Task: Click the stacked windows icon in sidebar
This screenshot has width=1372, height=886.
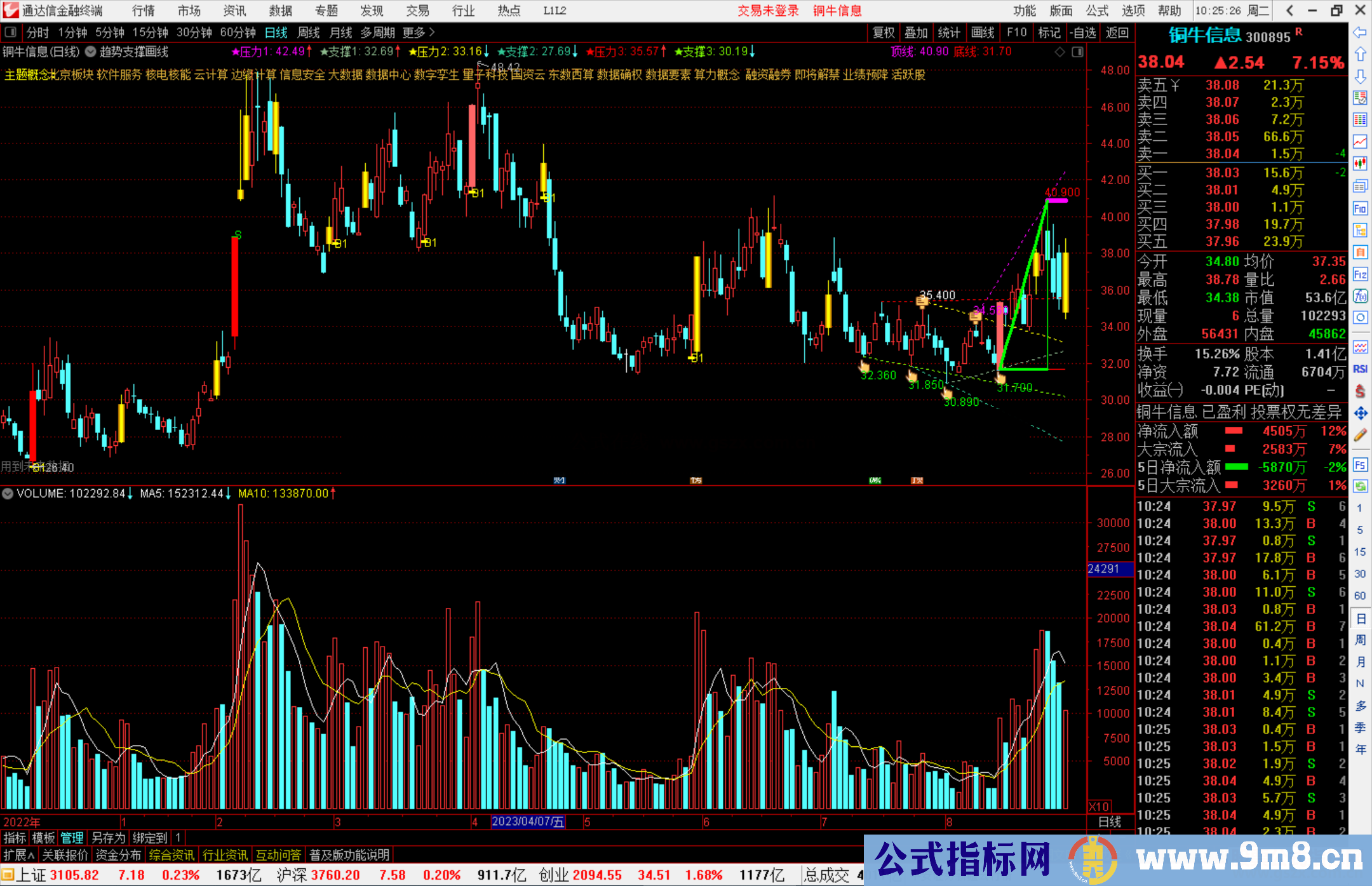Action: pos(1360,186)
